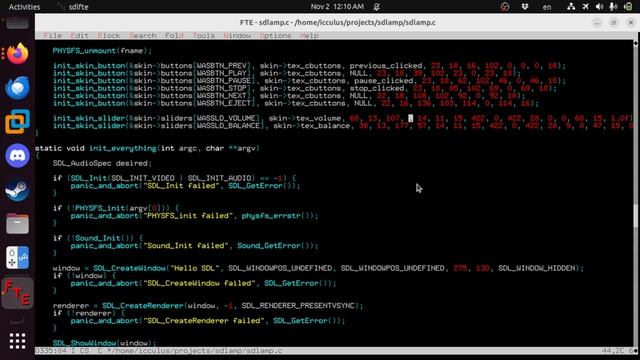Screen dimensions: 640x360
Task: Open the red circular tray indicator
Action: (x=505, y=7)
